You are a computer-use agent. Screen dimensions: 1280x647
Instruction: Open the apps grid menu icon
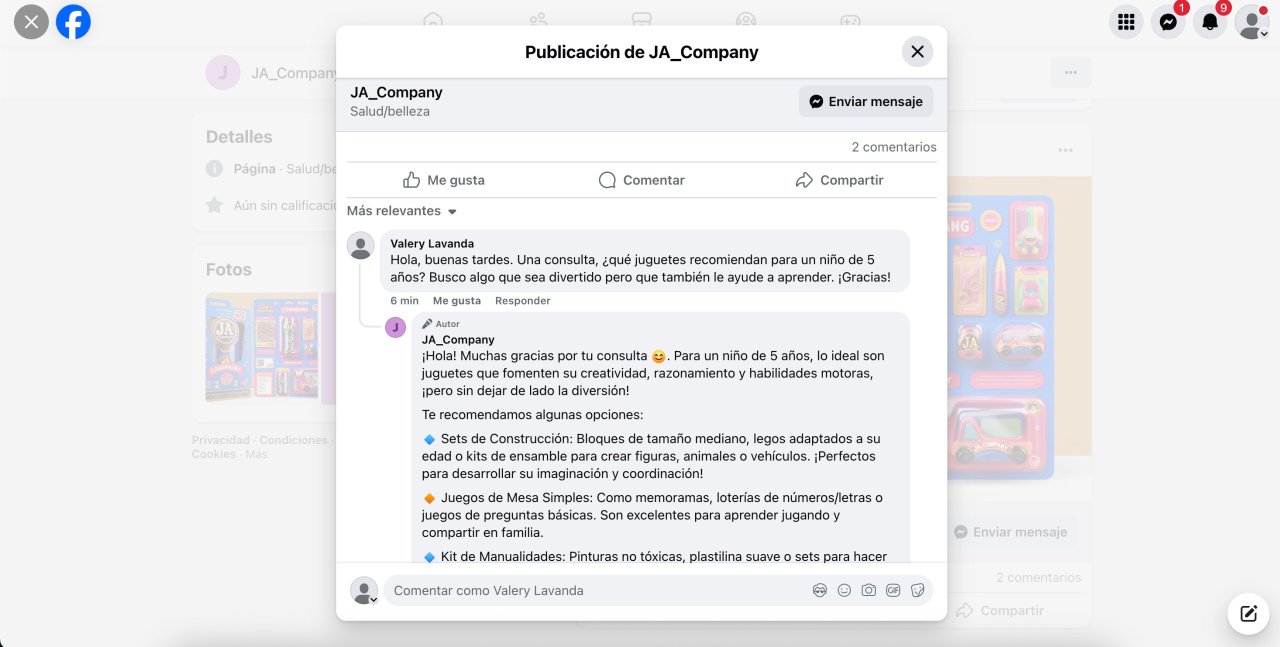1126,22
